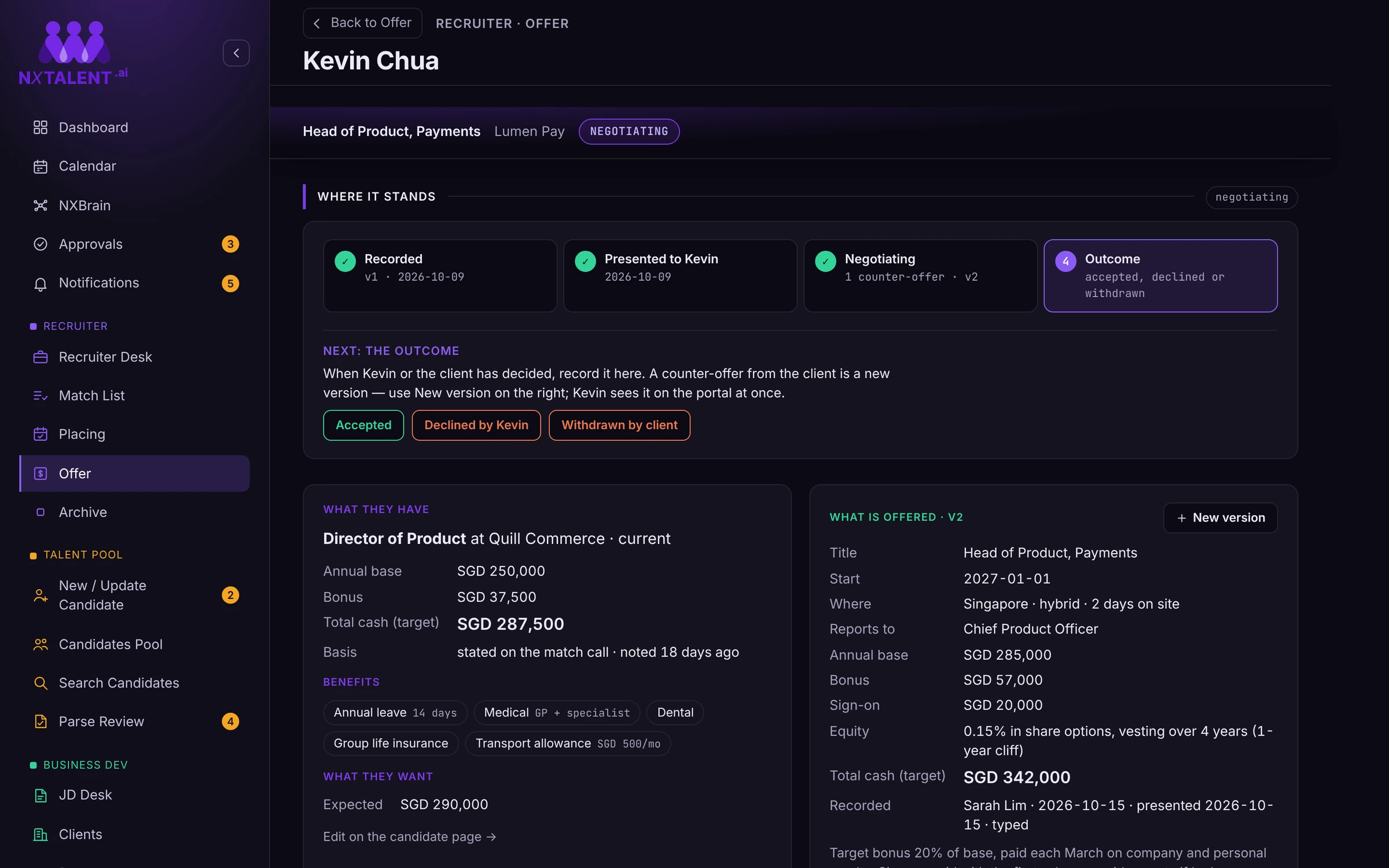
Task: Click the Notifications badge showing 5
Action: click(x=230, y=284)
